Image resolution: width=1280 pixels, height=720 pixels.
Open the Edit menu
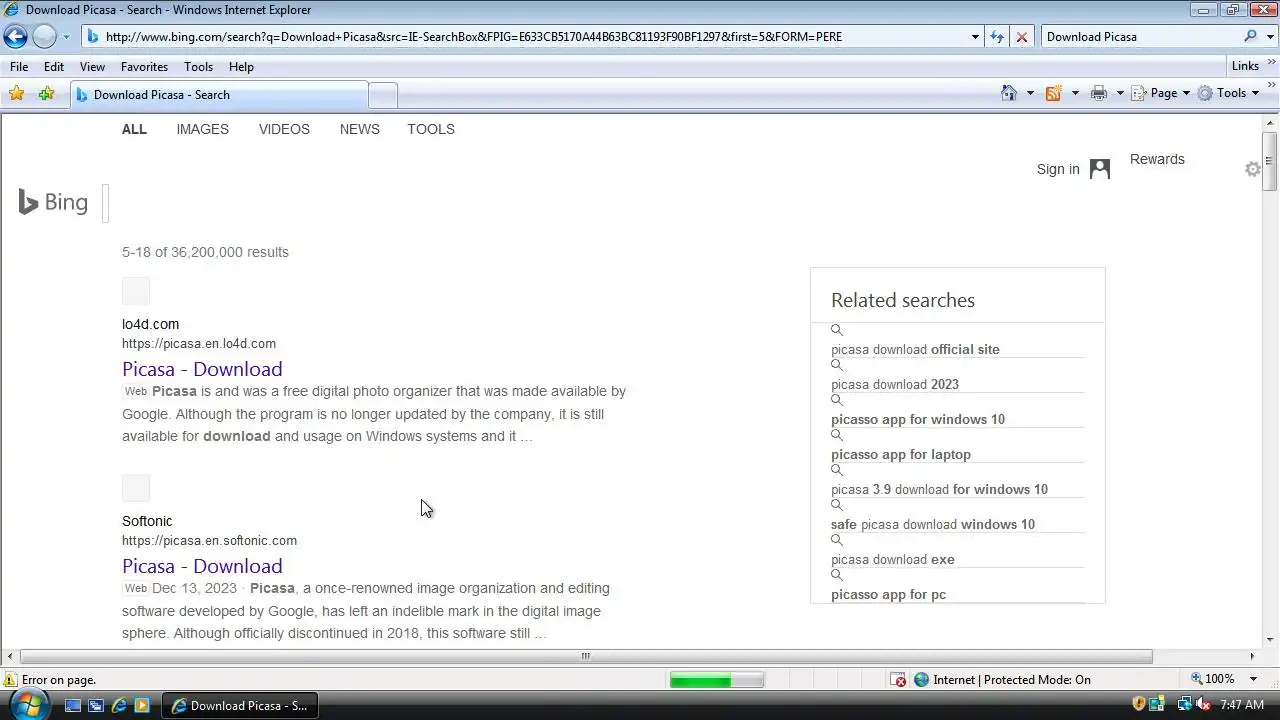[x=54, y=66]
